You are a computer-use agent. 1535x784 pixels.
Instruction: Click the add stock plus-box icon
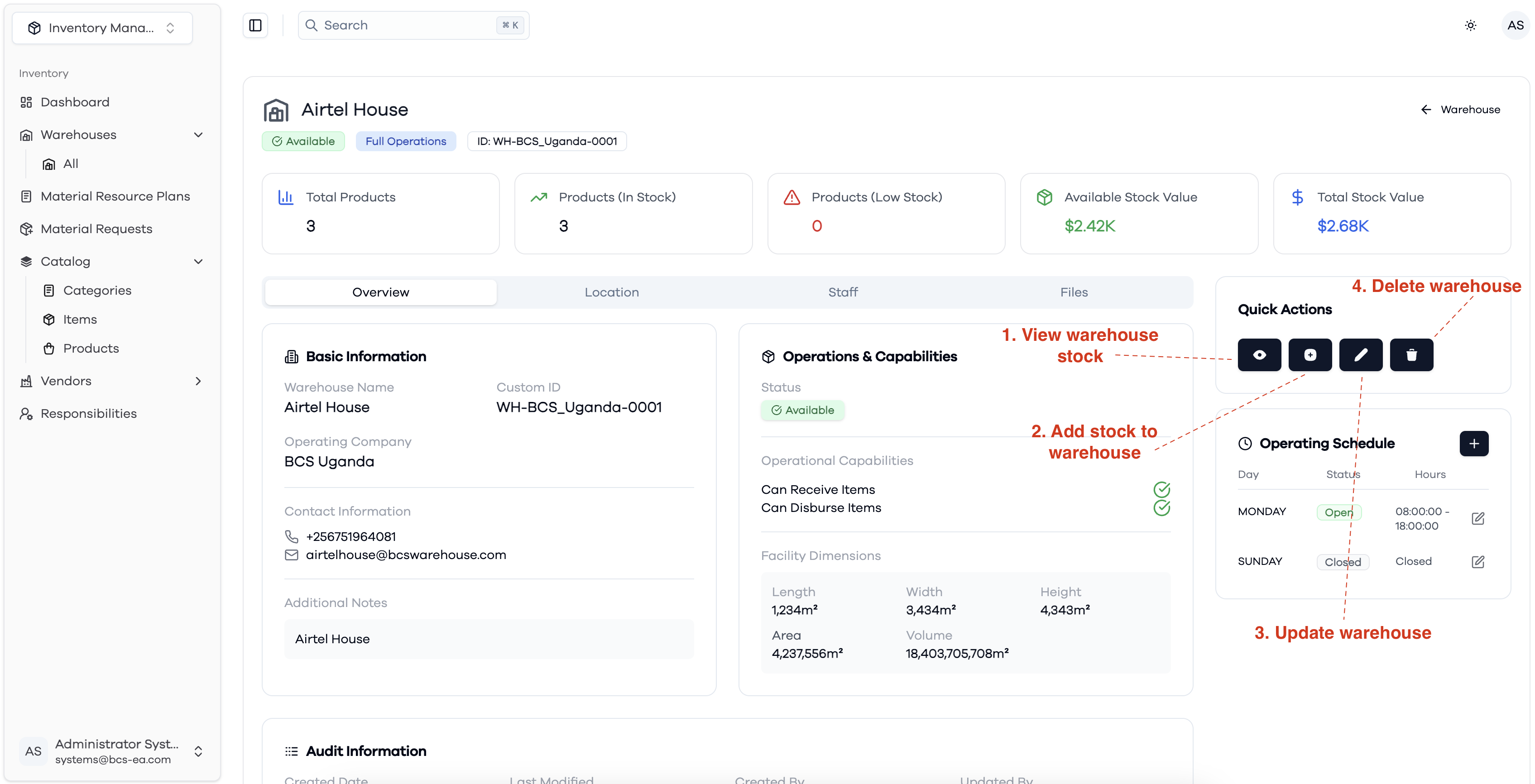point(1310,355)
